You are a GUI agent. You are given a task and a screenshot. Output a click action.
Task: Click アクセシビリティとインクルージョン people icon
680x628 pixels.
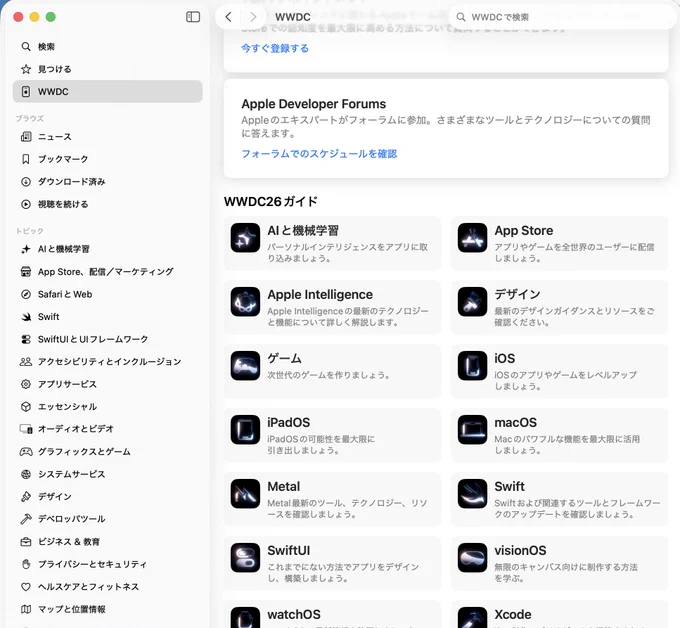tap(26, 362)
